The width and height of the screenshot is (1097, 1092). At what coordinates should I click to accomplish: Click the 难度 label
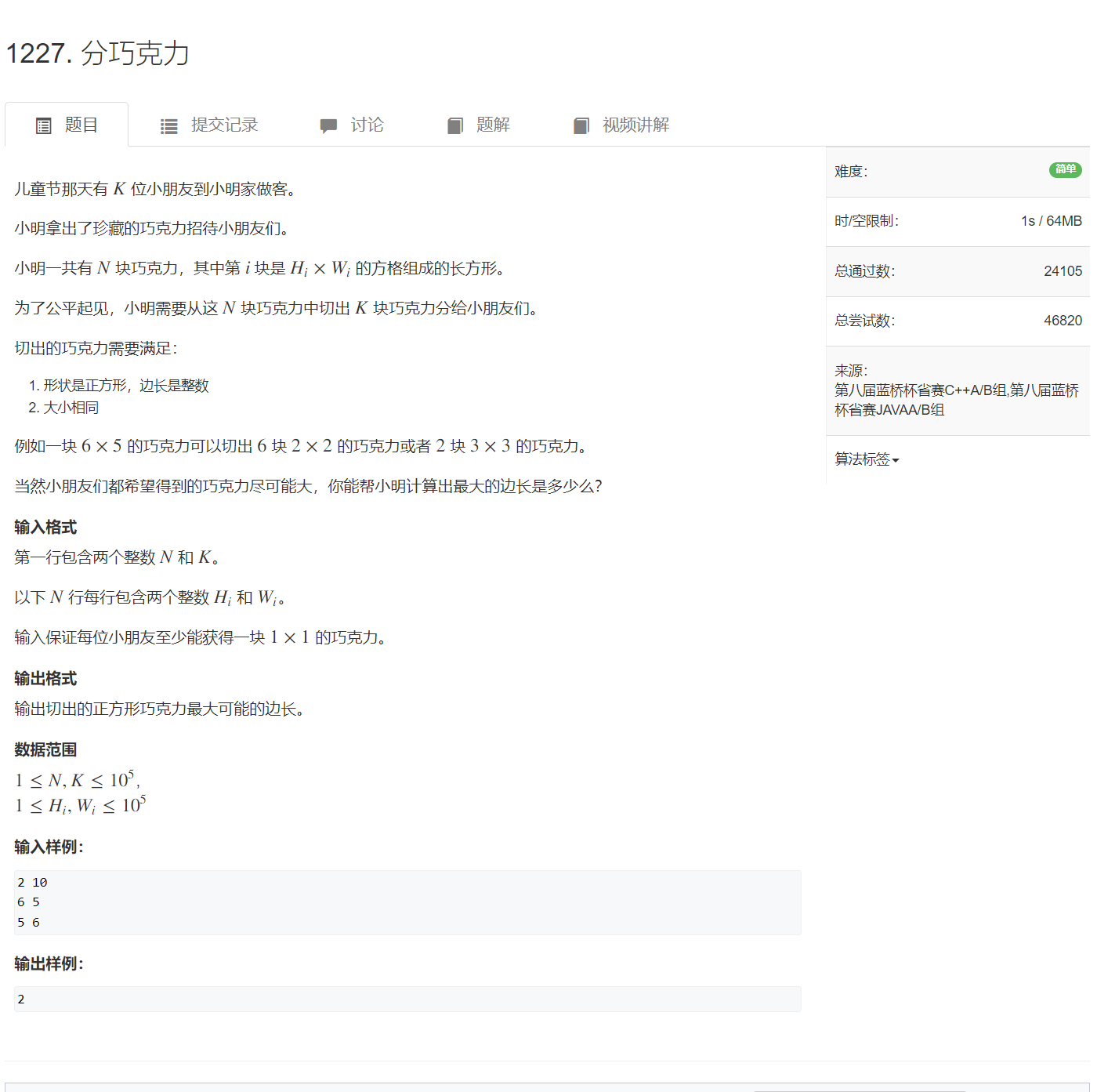[851, 172]
